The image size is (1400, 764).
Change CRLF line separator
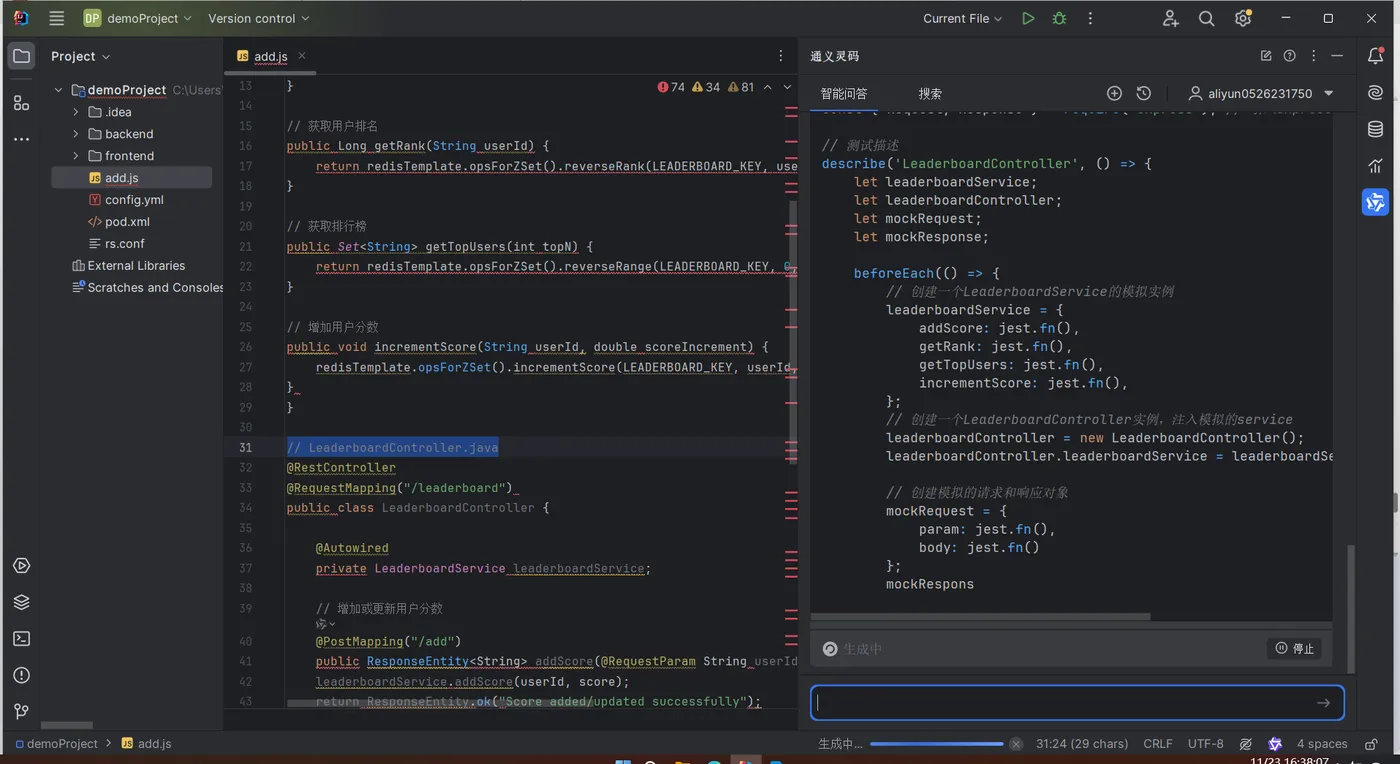1158,744
